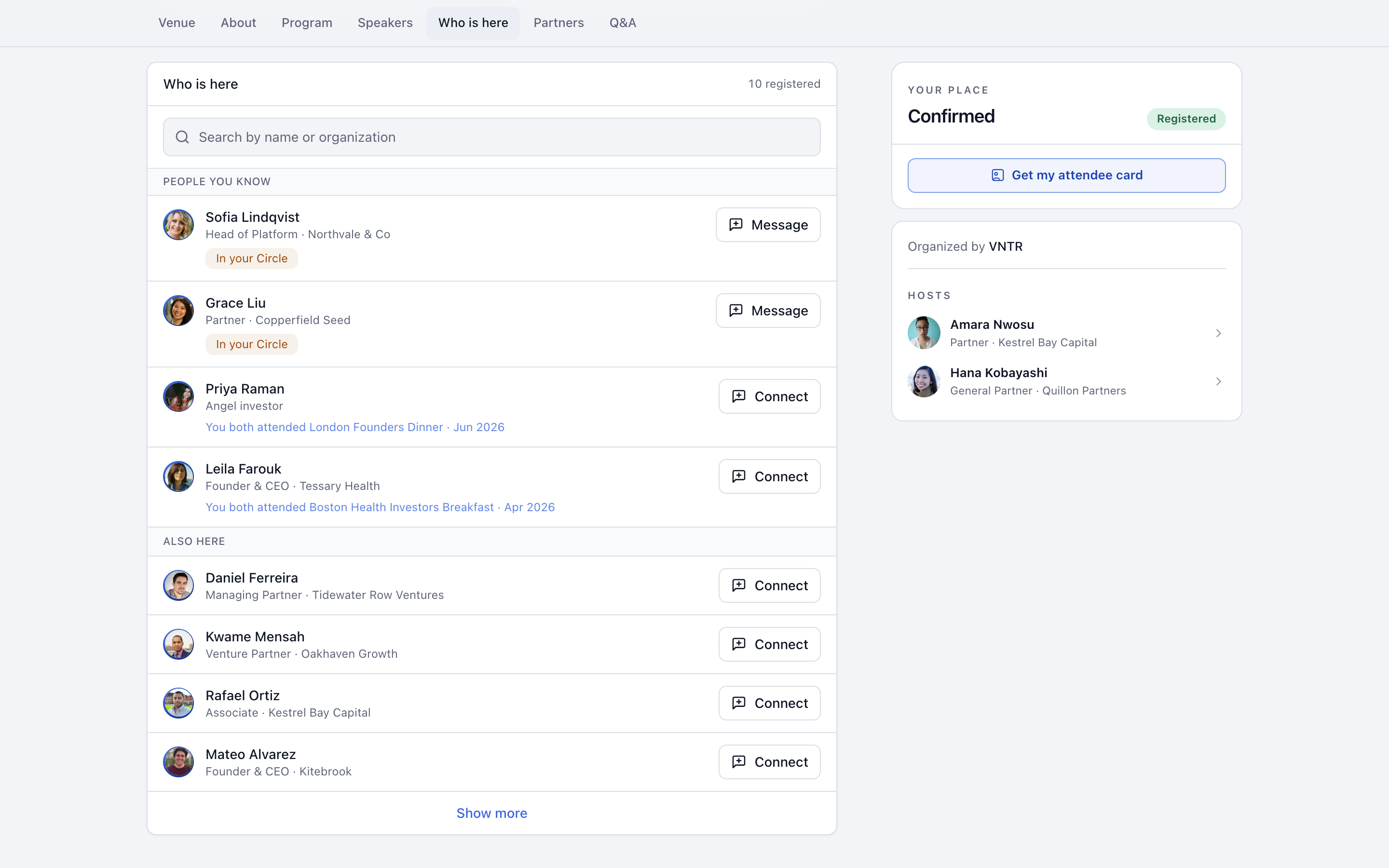
Task: Click Sofia Lindqvist's avatar
Action: [178, 224]
